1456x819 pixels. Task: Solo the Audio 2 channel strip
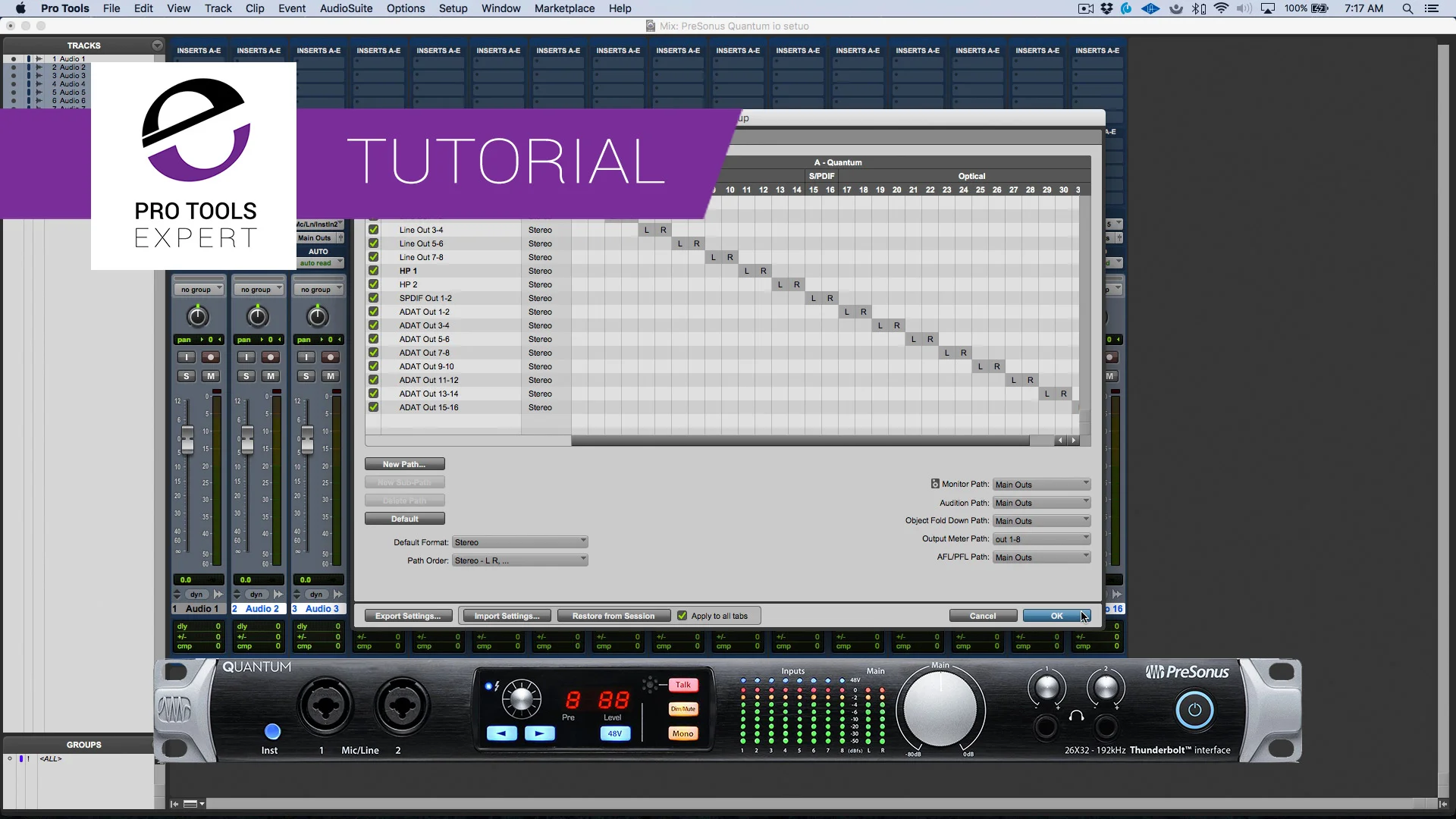pyautogui.click(x=246, y=375)
